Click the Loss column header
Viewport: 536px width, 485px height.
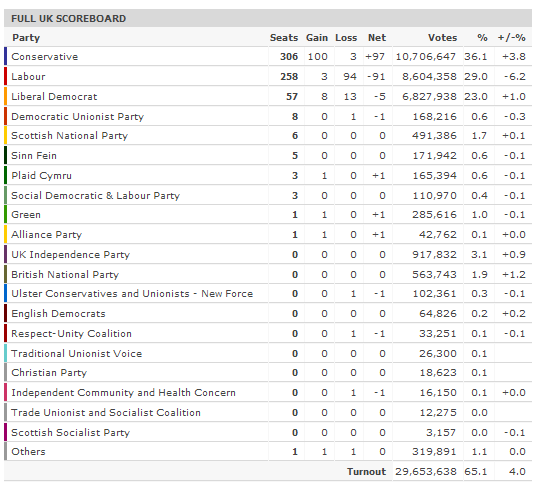(x=346, y=38)
